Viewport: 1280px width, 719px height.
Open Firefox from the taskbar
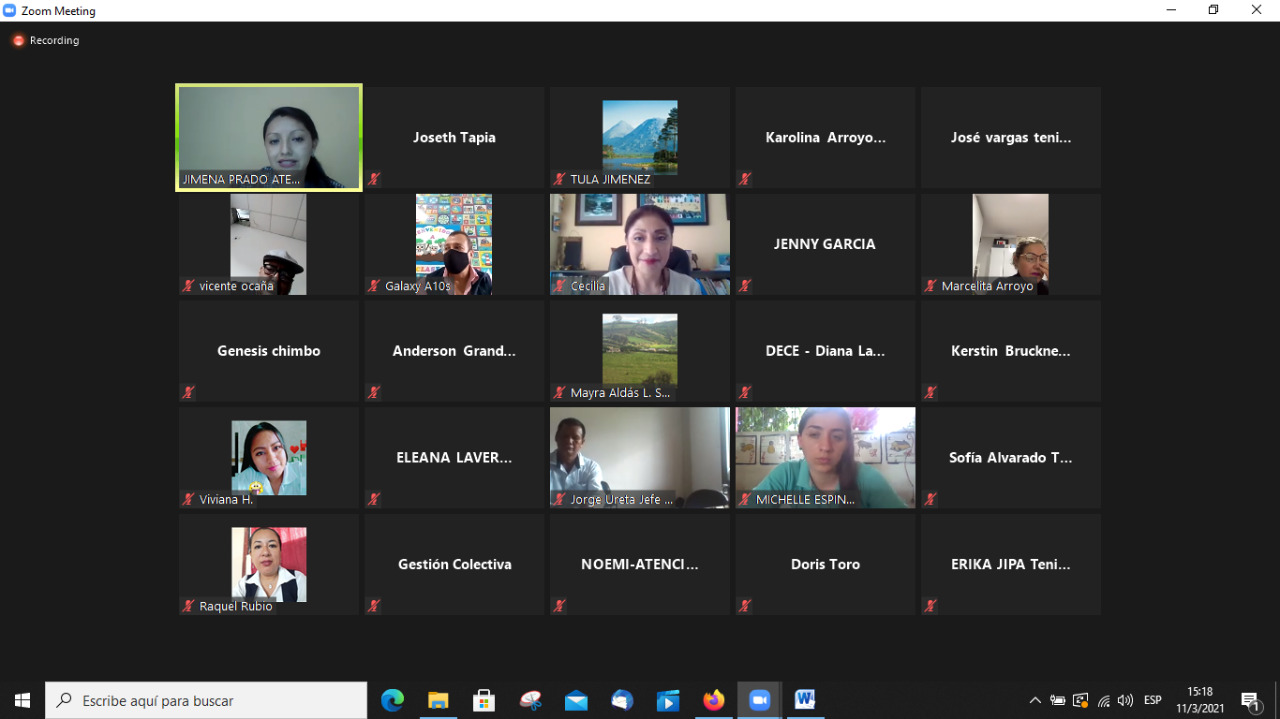[714, 701]
